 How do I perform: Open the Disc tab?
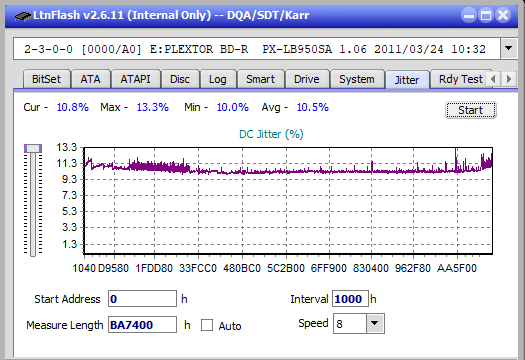coord(180,79)
